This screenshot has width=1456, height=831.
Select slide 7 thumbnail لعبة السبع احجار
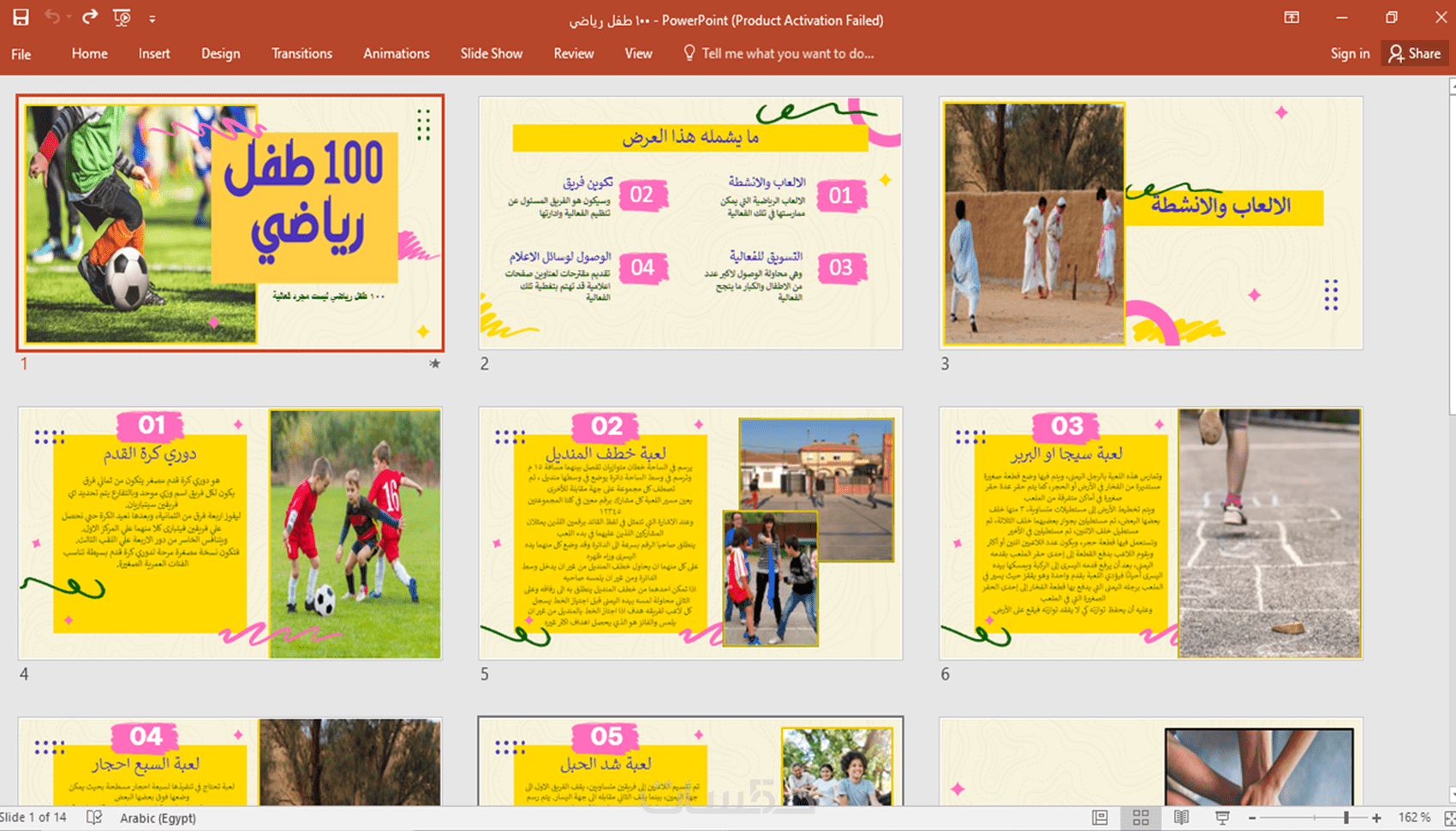[x=230, y=762]
